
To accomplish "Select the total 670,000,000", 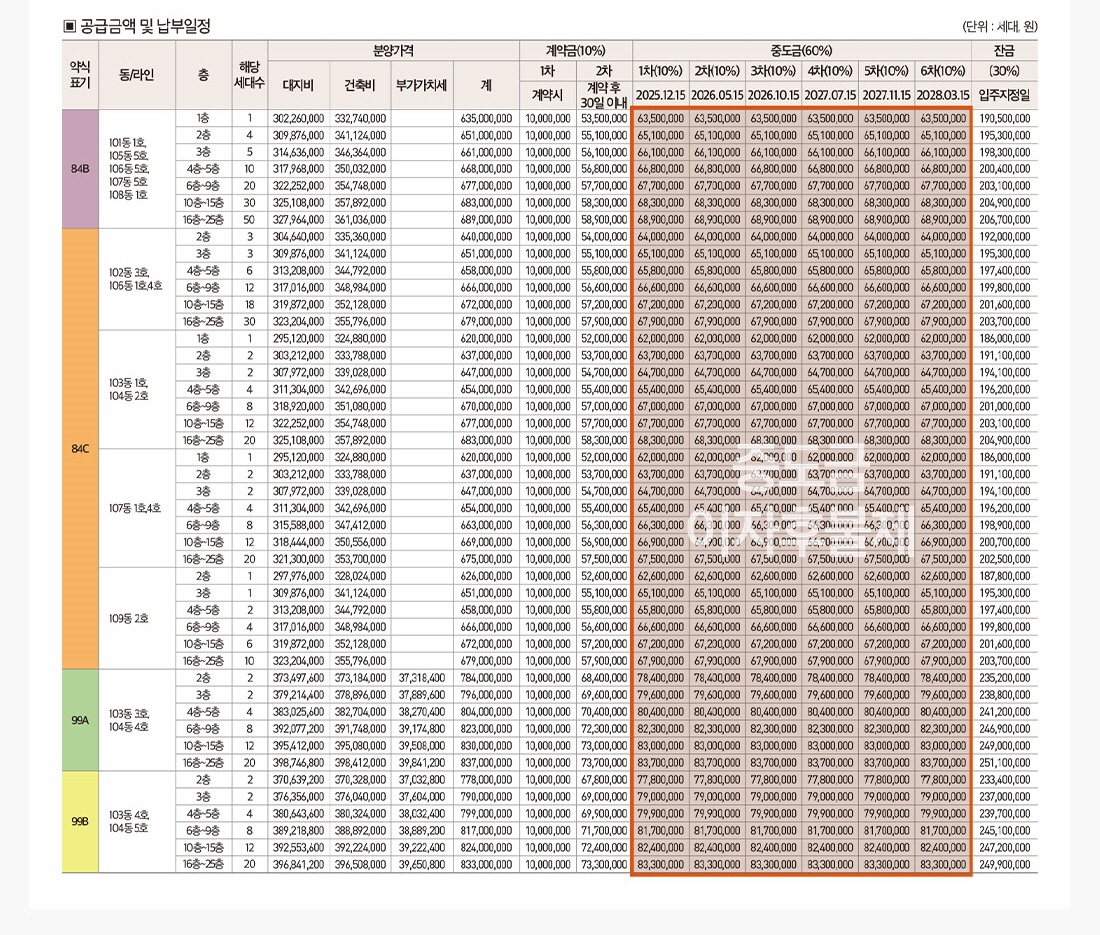I will (x=486, y=406).
